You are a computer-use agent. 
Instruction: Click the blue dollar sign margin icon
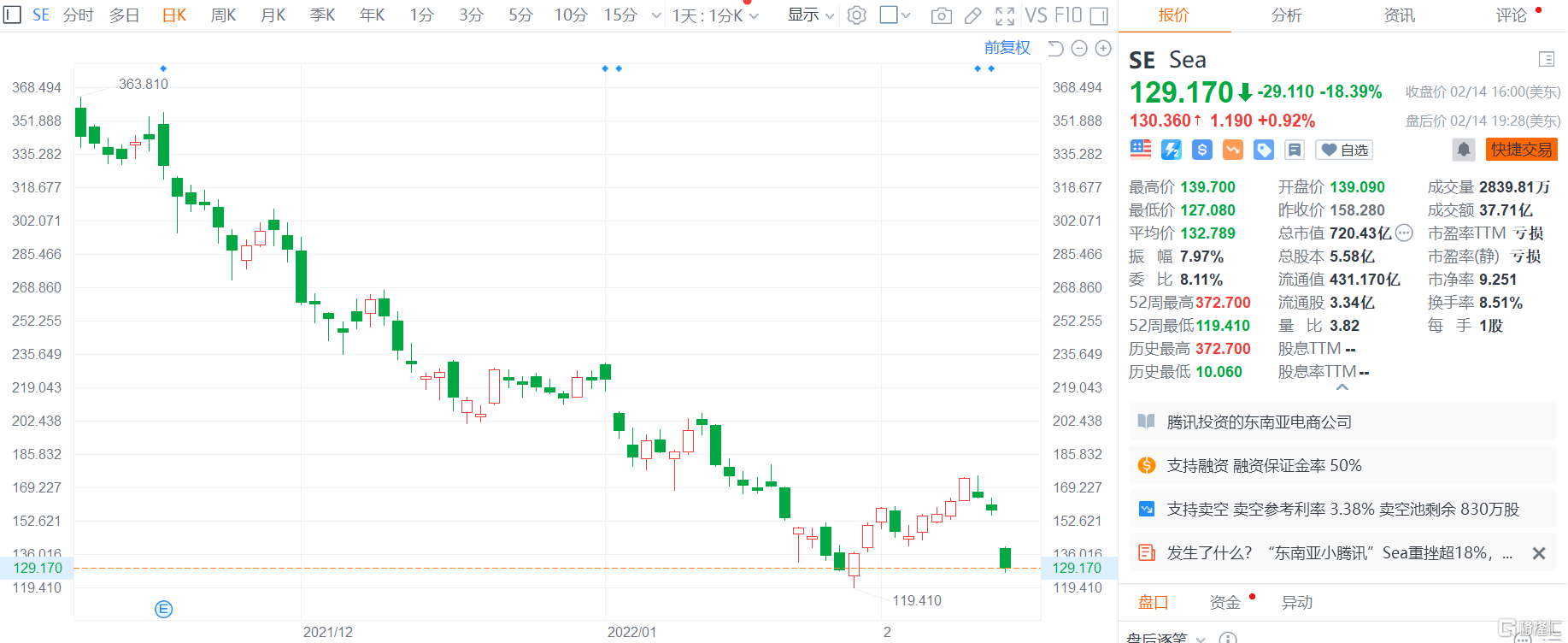click(x=1202, y=150)
